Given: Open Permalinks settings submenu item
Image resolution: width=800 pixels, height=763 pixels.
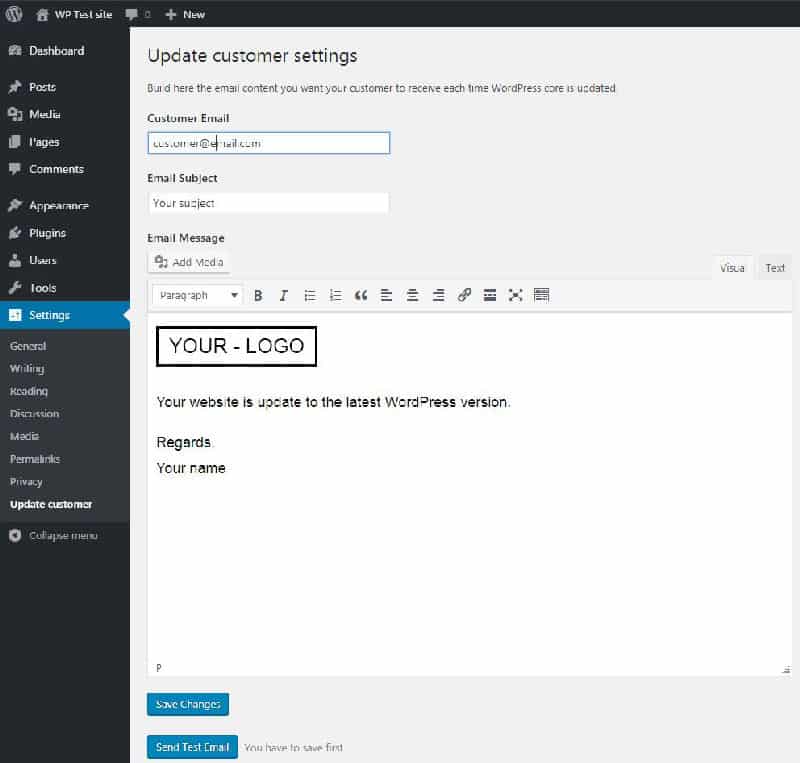Looking at the screenshot, I should (x=35, y=459).
